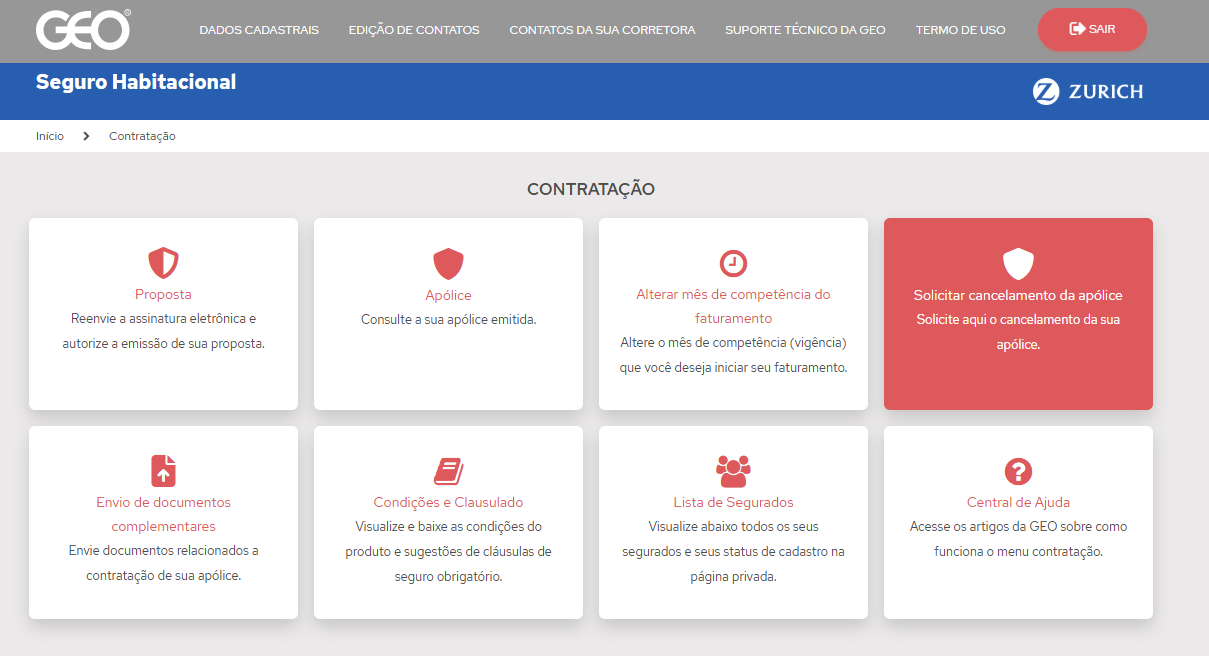Click the Seguro Habitacional banner title
Viewport: 1209px width, 656px height.
pos(136,82)
